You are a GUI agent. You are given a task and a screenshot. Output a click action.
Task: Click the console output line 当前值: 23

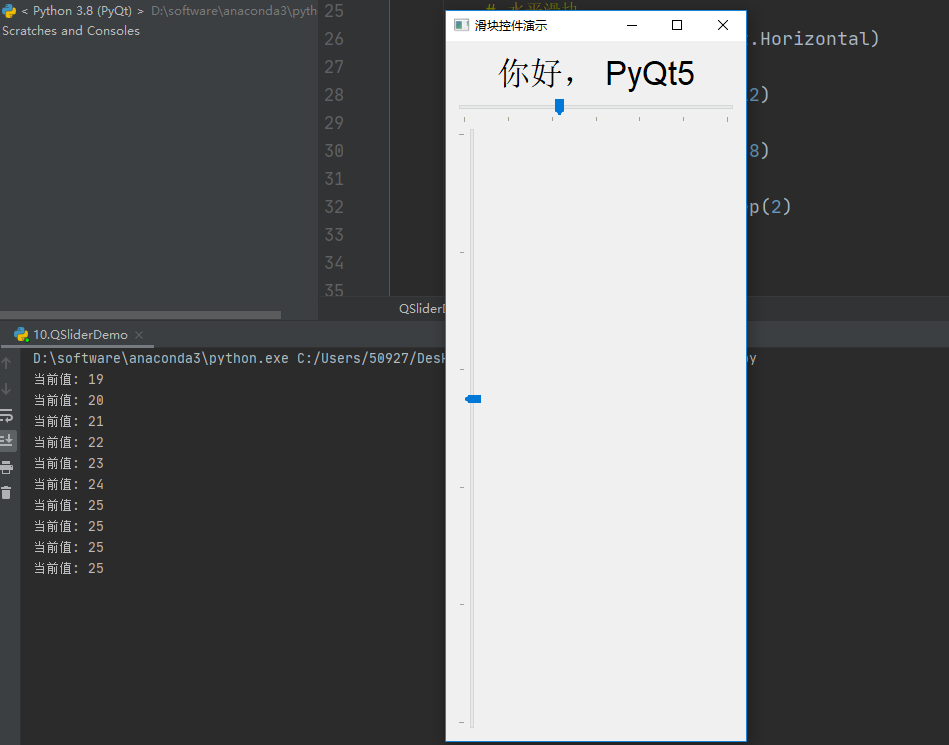click(x=68, y=463)
